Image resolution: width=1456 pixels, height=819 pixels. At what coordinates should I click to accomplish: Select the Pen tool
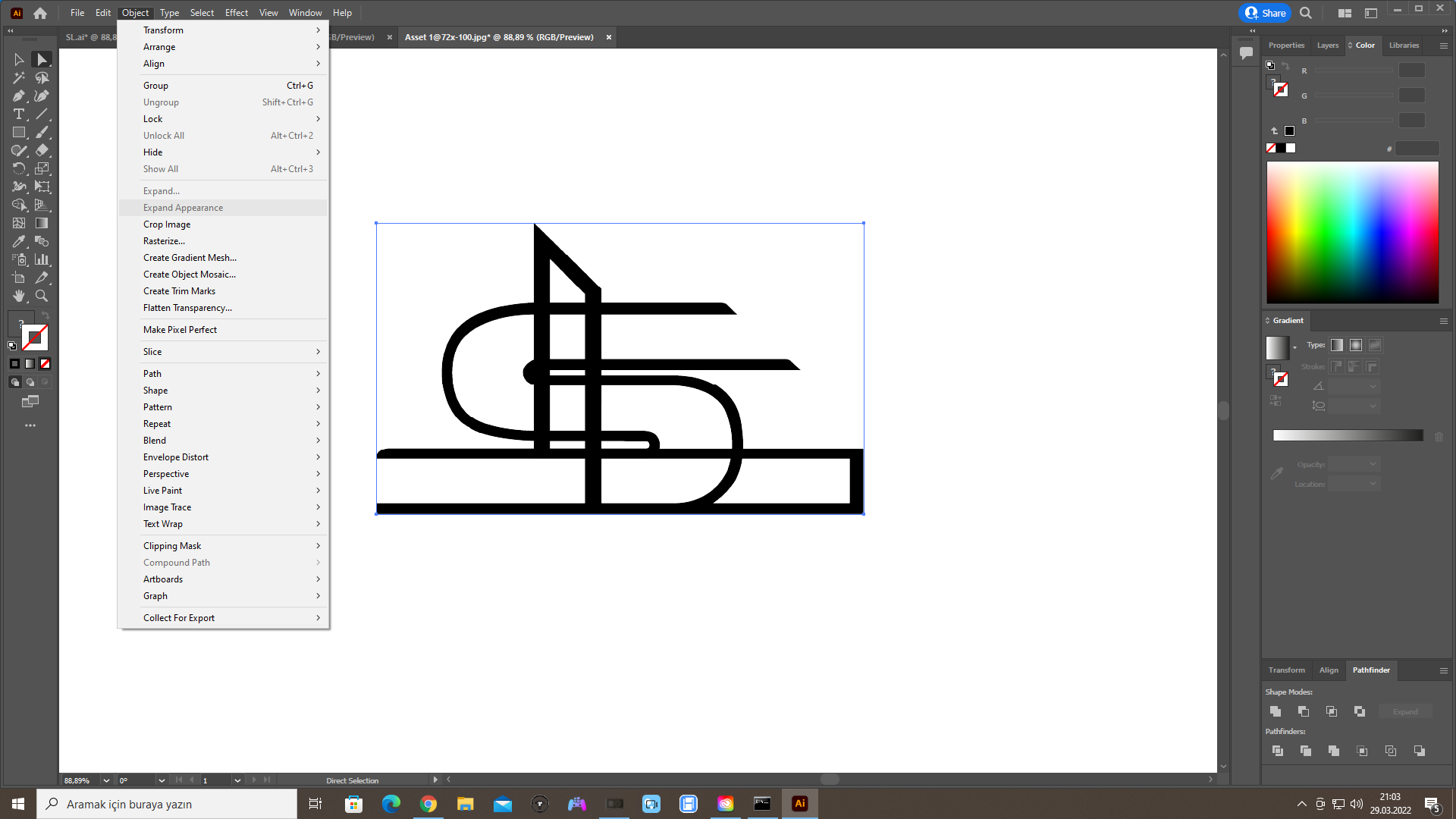tap(19, 96)
